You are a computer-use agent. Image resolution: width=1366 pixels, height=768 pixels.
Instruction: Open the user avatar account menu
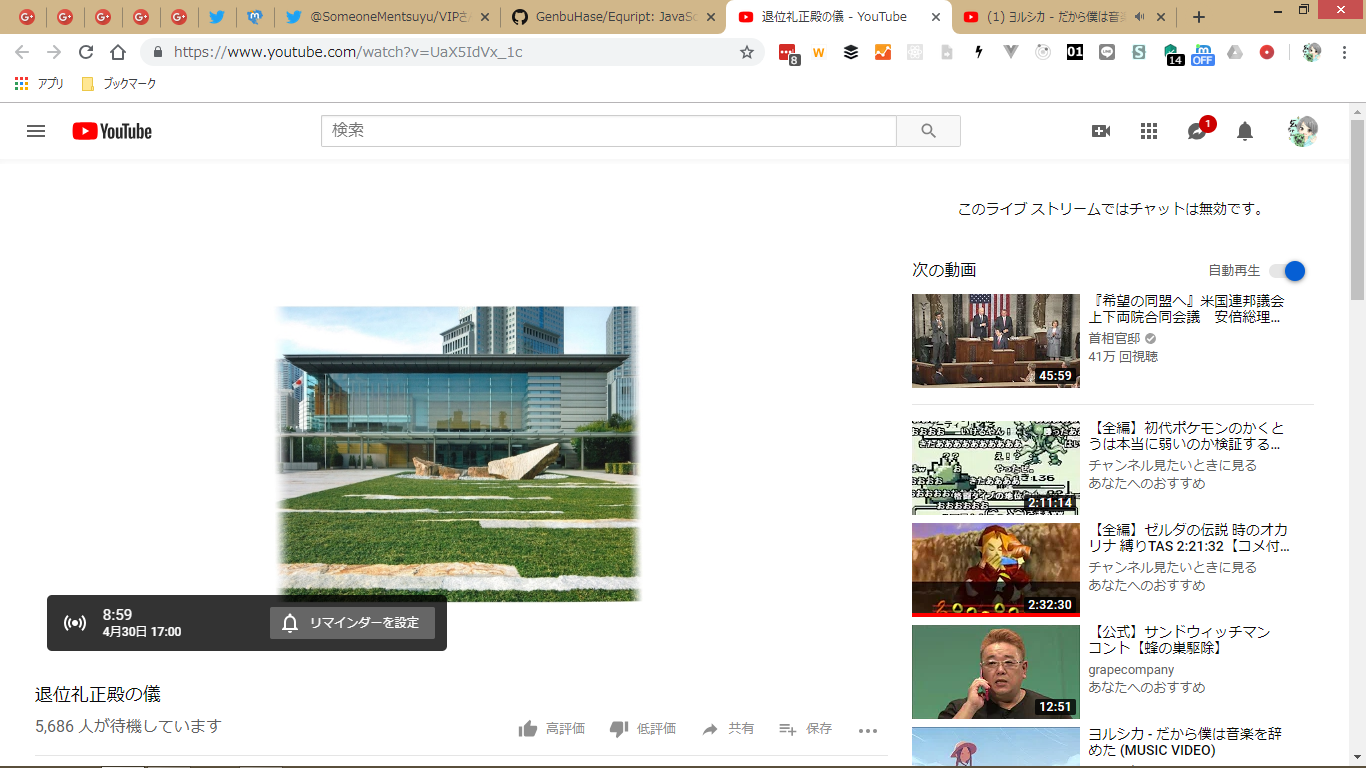pos(1302,131)
